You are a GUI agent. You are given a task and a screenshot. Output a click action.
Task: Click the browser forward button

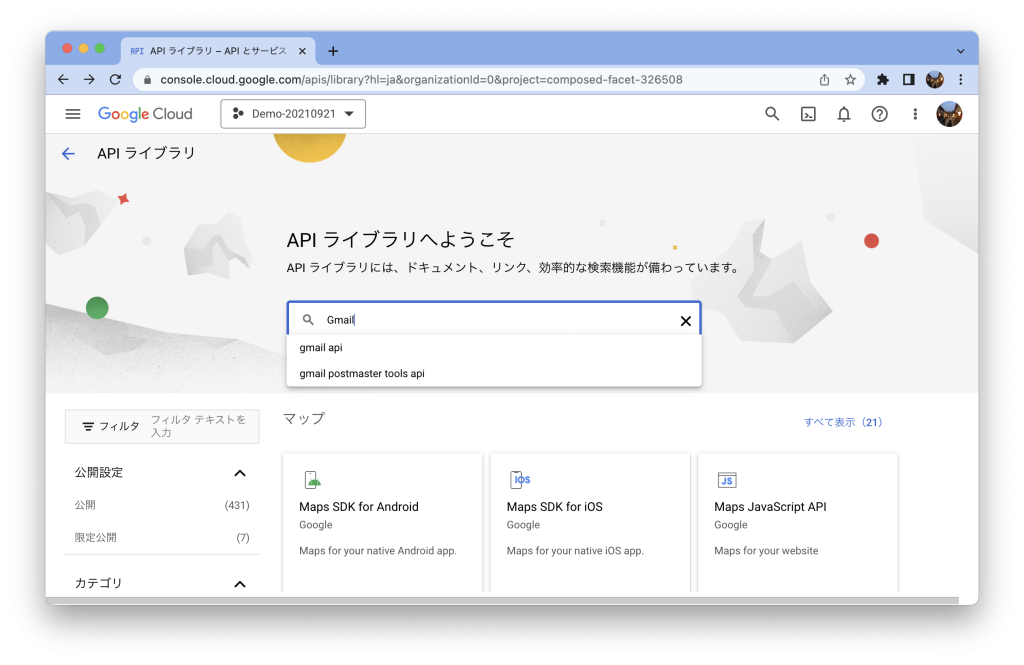(x=89, y=80)
